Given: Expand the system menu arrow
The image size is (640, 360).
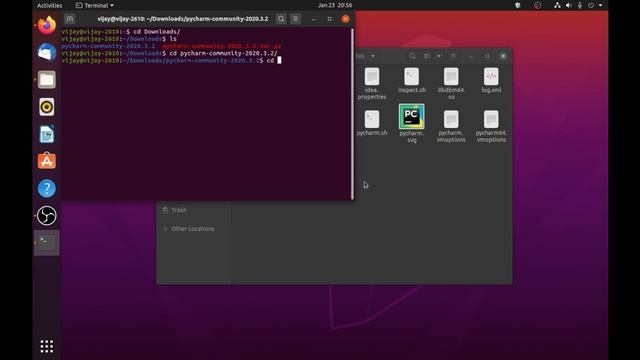Looking at the screenshot, I should tap(600, 5).
